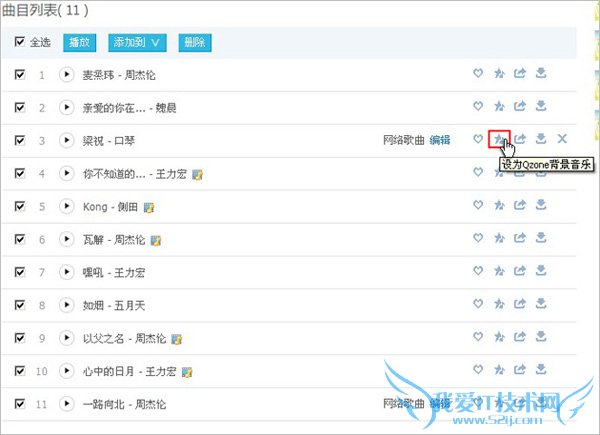The image size is (600, 435).
Task: Uncheck the 全选 select-all checkbox
Action: pos(20,41)
